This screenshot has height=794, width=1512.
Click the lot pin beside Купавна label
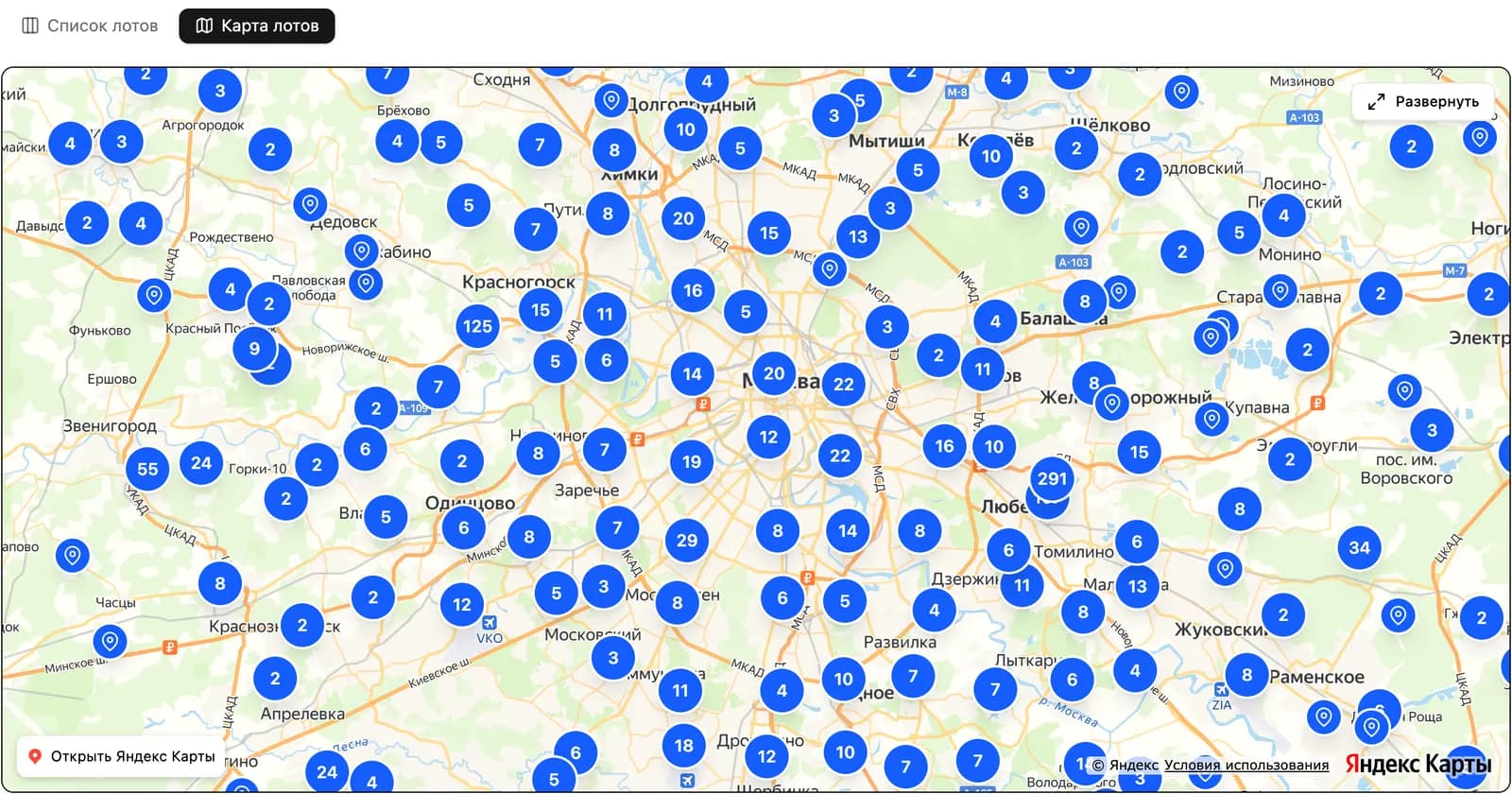point(1211,419)
